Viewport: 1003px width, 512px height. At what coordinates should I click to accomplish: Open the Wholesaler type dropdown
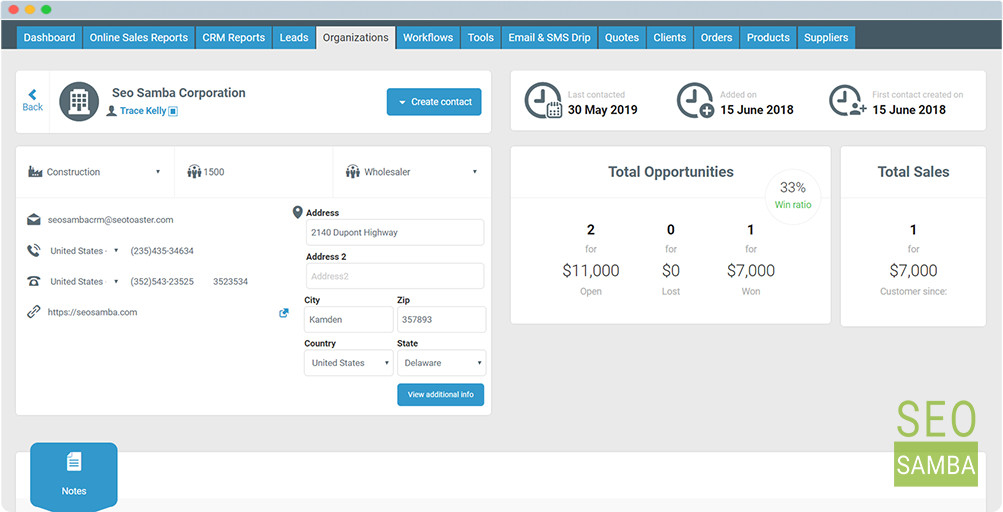click(x=412, y=172)
